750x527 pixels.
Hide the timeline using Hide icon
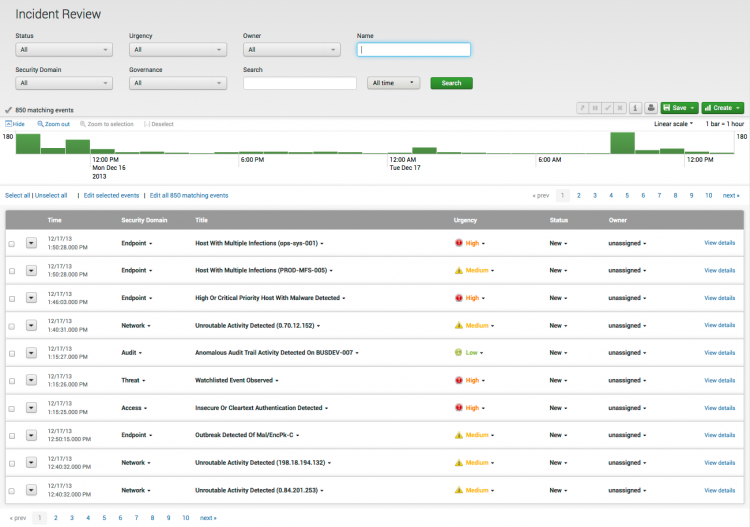click(15, 124)
